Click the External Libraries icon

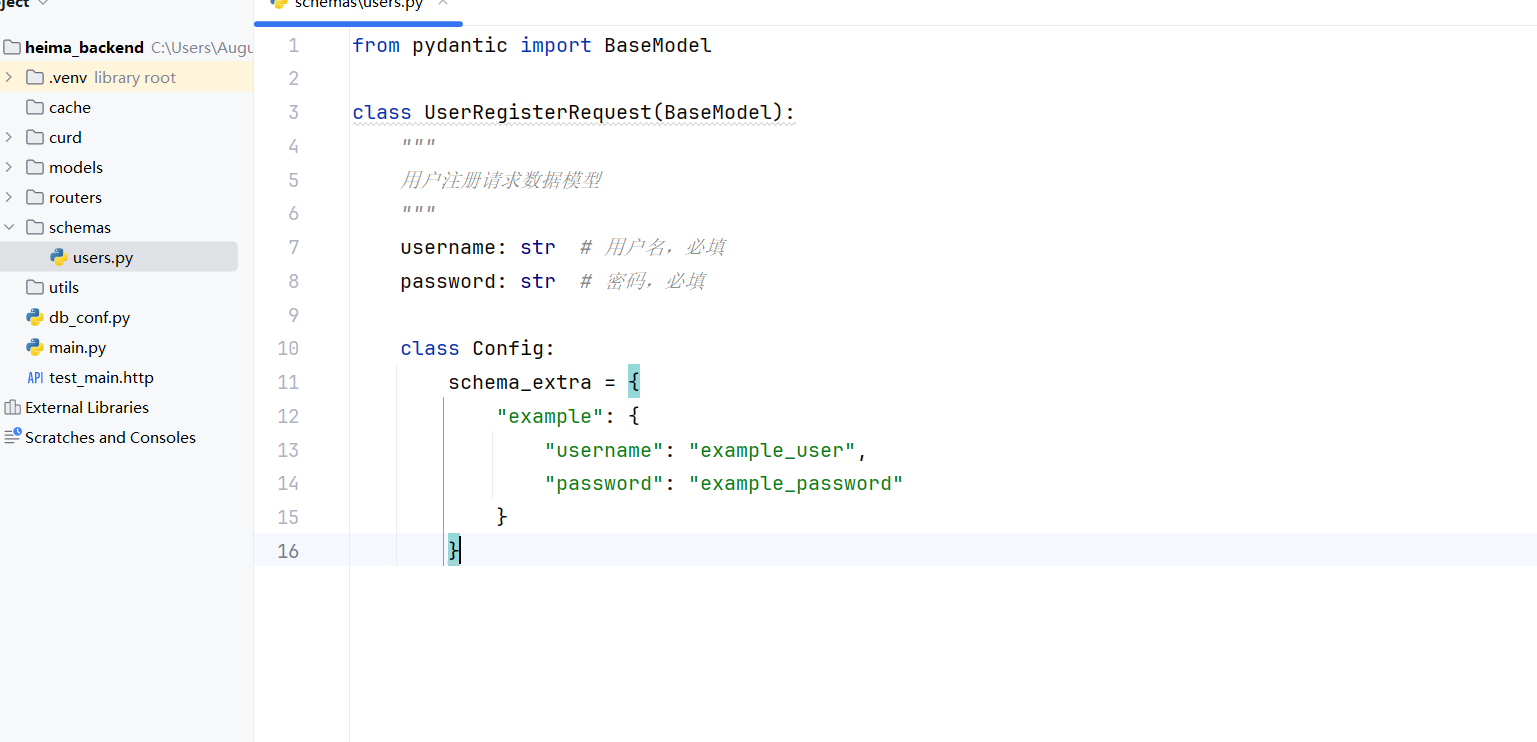[12, 407]
